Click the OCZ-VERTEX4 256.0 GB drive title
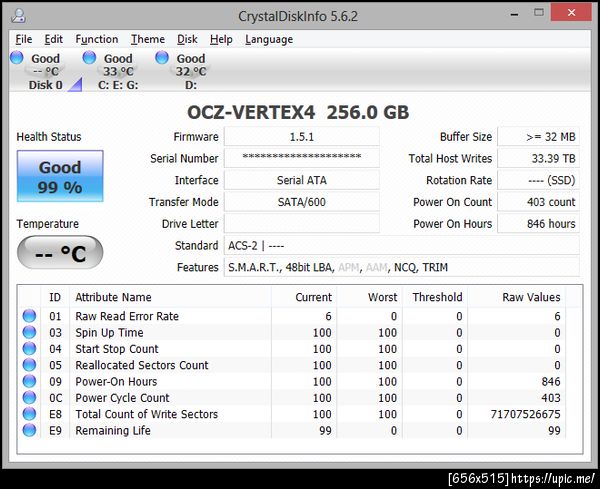600x489 pixels. click(298, 112)
